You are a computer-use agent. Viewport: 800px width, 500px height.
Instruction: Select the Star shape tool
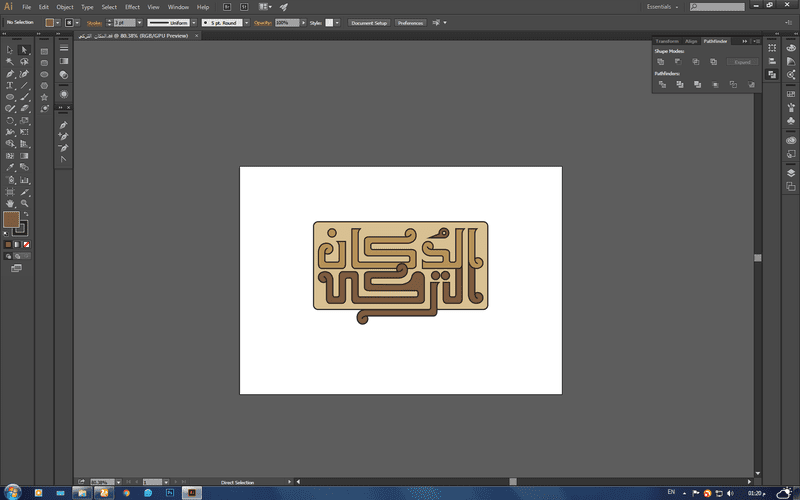45,97
